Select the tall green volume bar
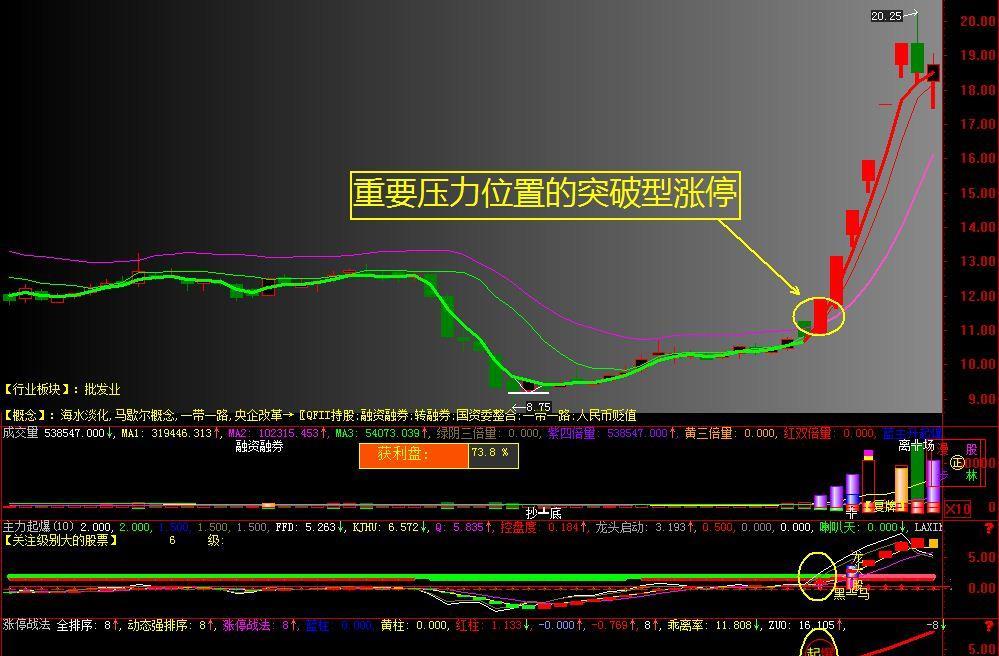 coord(918,474)
